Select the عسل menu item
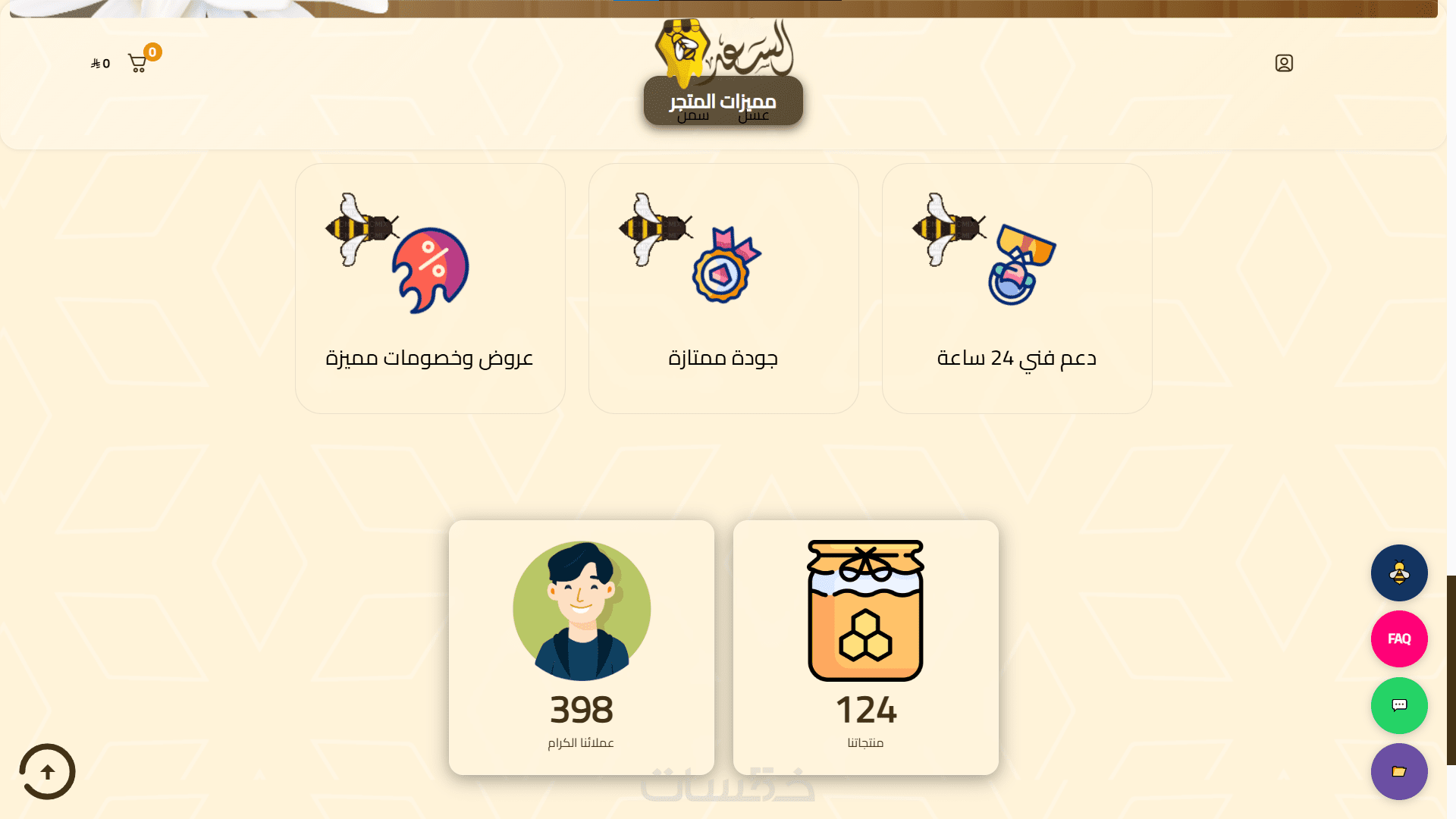This screenshot has width=1456, height=819. [x=754, y=115]
